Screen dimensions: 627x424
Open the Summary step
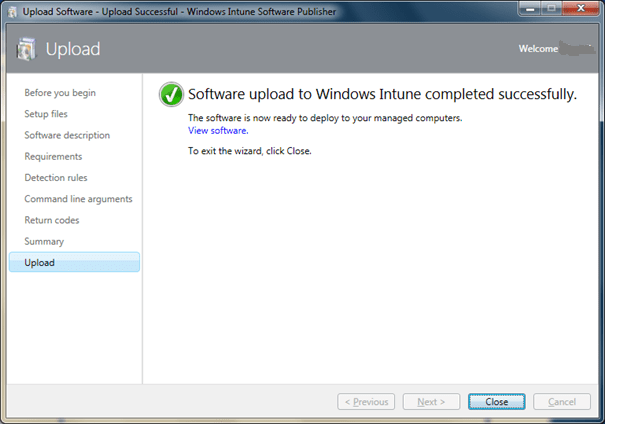coord(44,241)
